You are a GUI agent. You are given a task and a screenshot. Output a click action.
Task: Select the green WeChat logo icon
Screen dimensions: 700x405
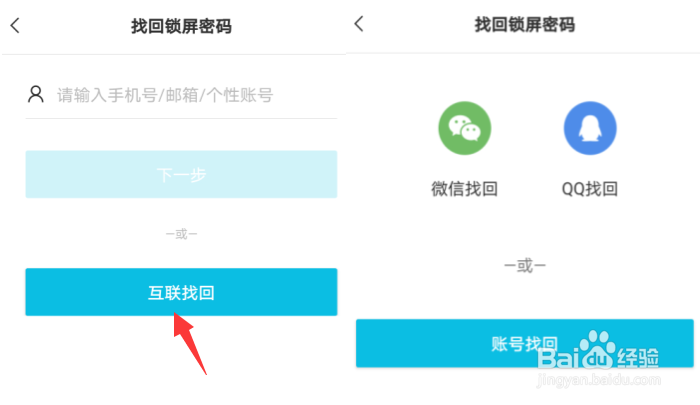point(464,128)
